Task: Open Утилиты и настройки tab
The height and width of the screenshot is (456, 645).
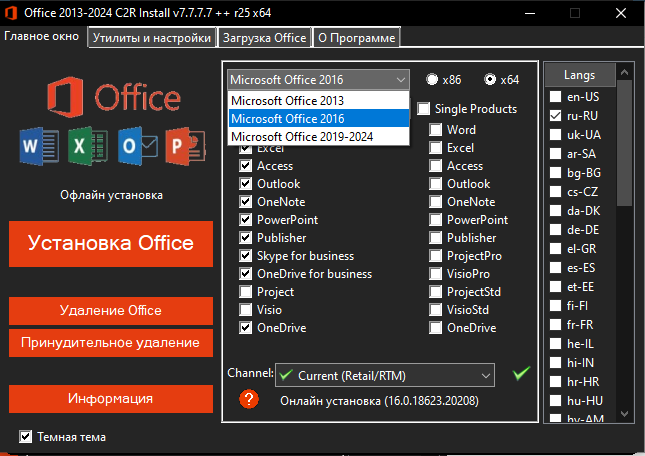Action: coord(152,38)
